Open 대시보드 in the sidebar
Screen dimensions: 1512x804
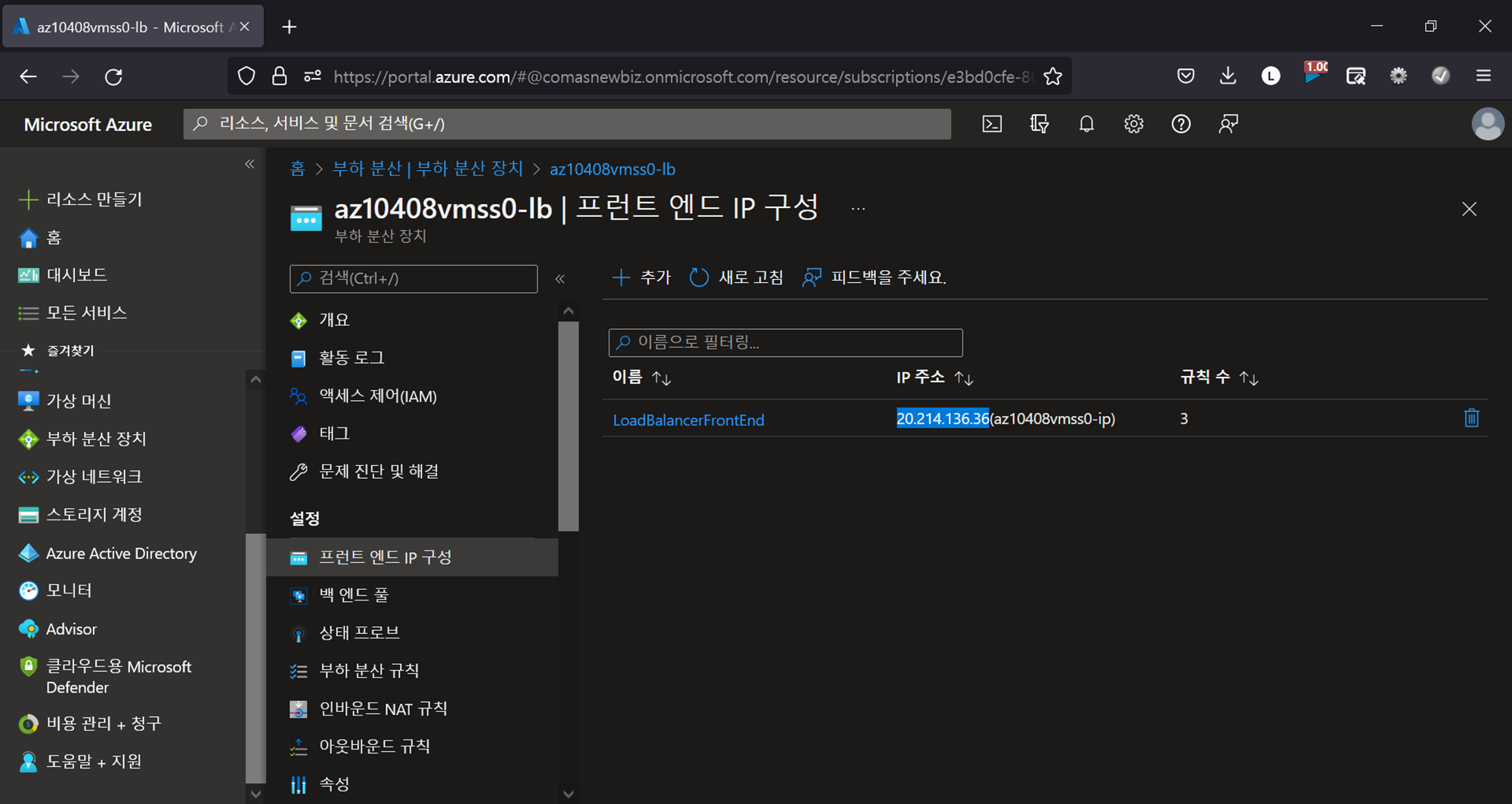click(63, 275)
